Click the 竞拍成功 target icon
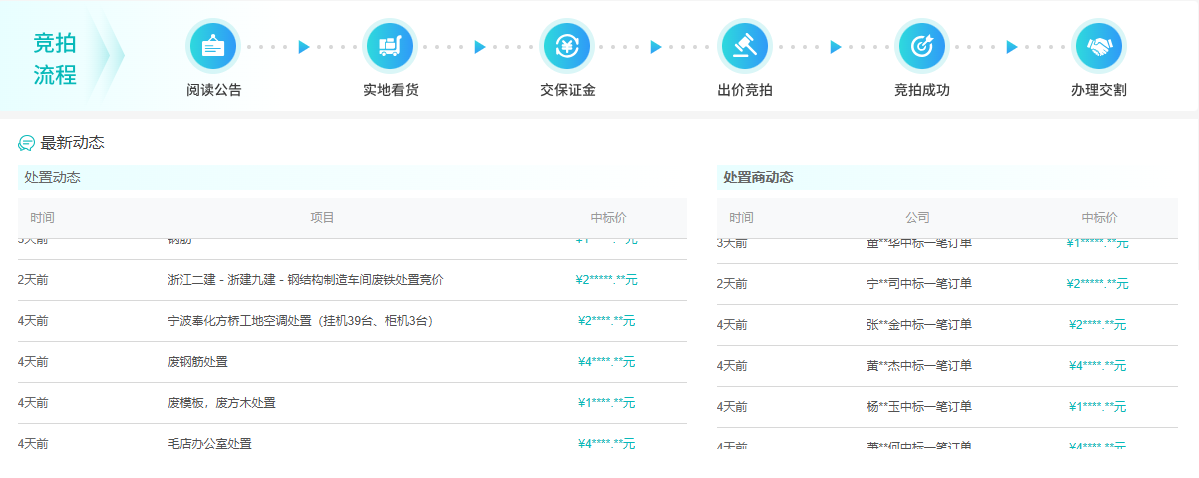The height and width of the screenshot is (478, 1199). pos(921,46)
